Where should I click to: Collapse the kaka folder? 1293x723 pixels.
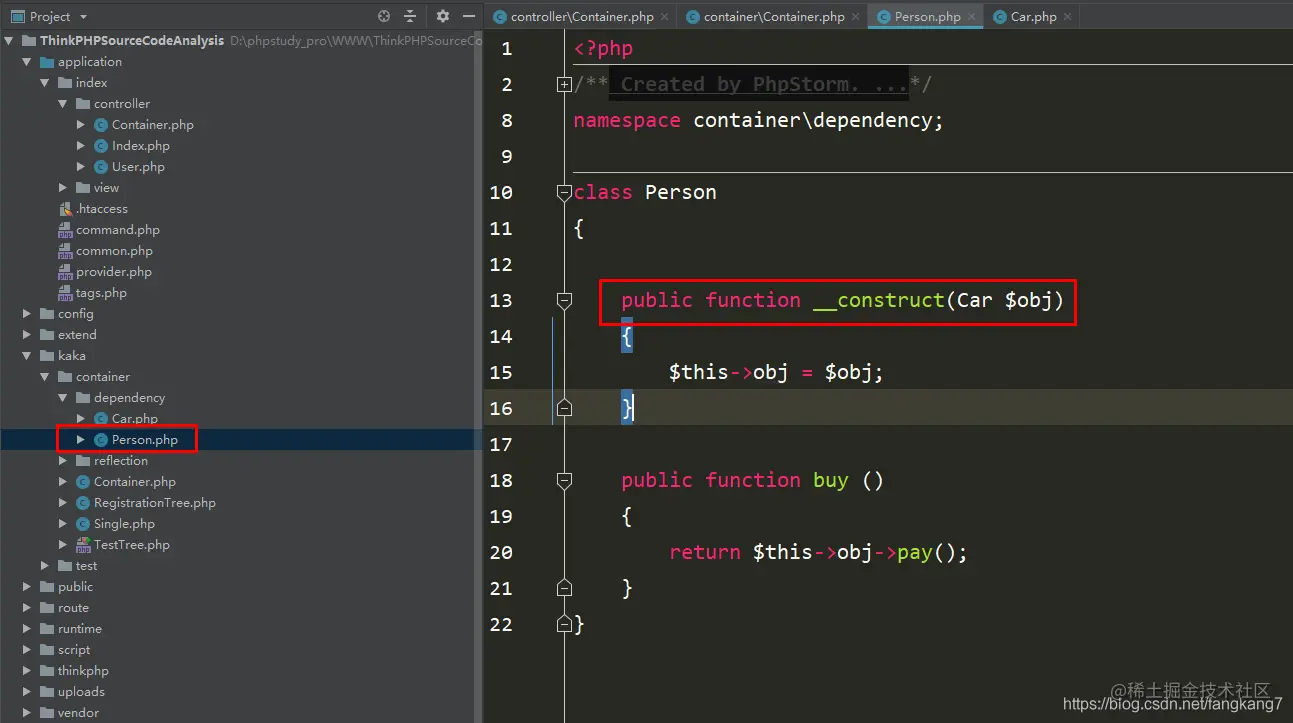click(x=27, y=356)
